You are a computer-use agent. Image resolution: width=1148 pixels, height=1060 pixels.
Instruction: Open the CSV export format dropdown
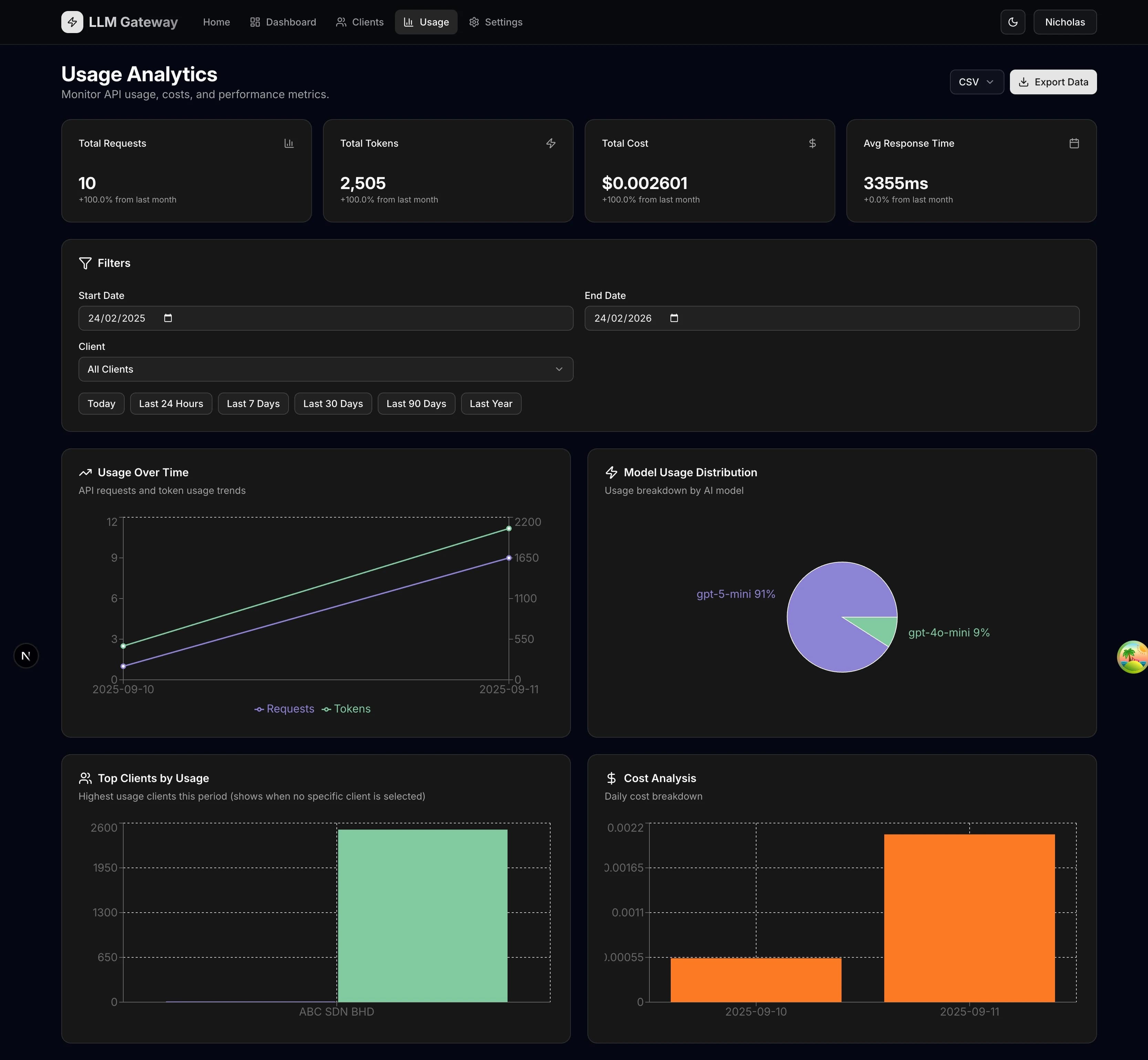[x=977, y=82]
